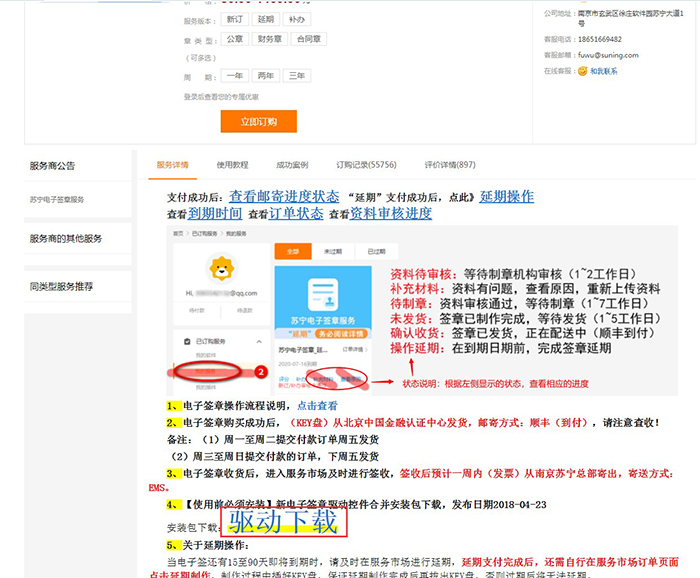Switch to the 成功案例 tab
This screenshot has width=700, height=578.
click(292, 165)
